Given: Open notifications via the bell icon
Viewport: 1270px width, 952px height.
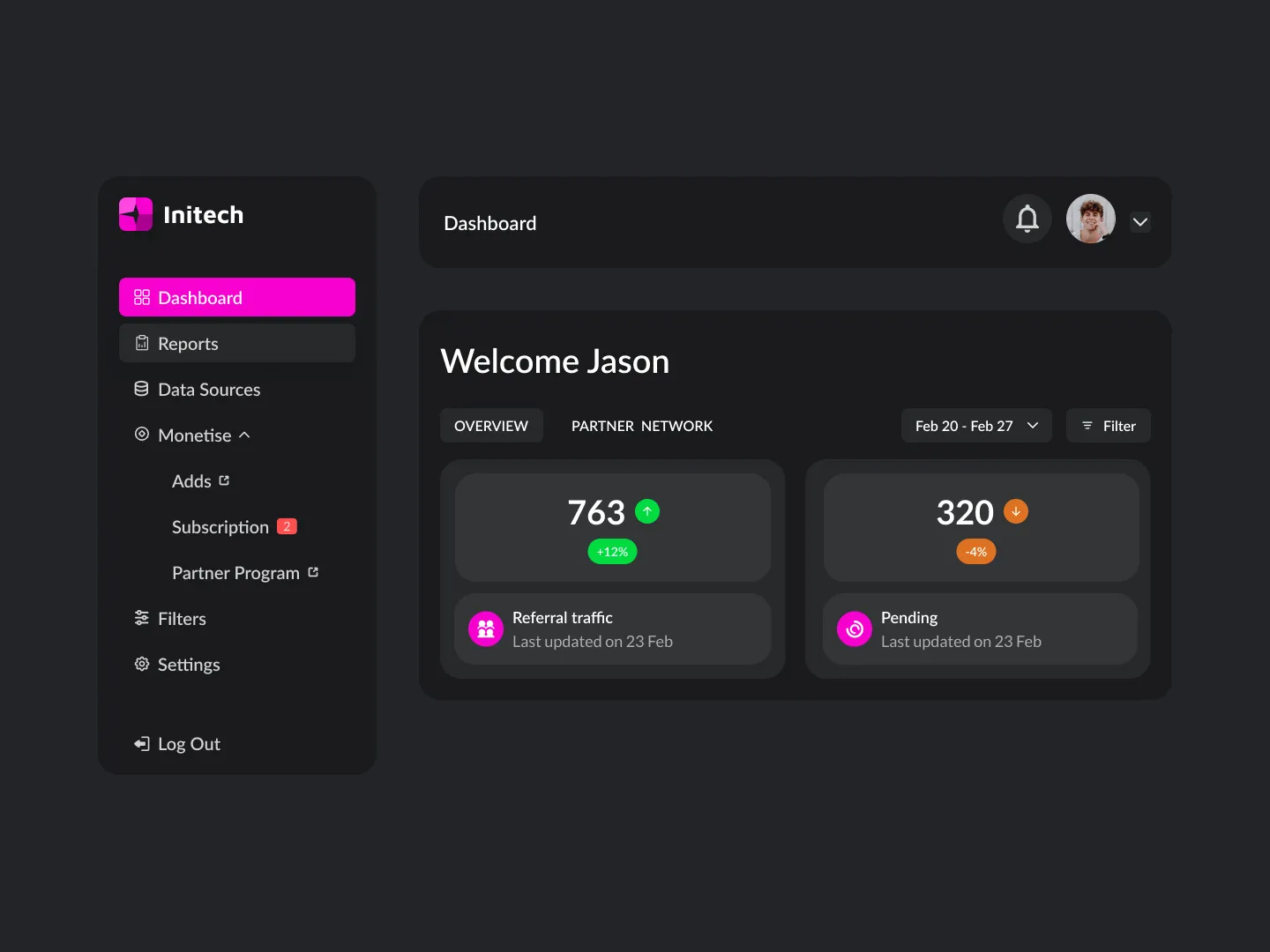Looking at the screenshot, I should click(1027, 219).
